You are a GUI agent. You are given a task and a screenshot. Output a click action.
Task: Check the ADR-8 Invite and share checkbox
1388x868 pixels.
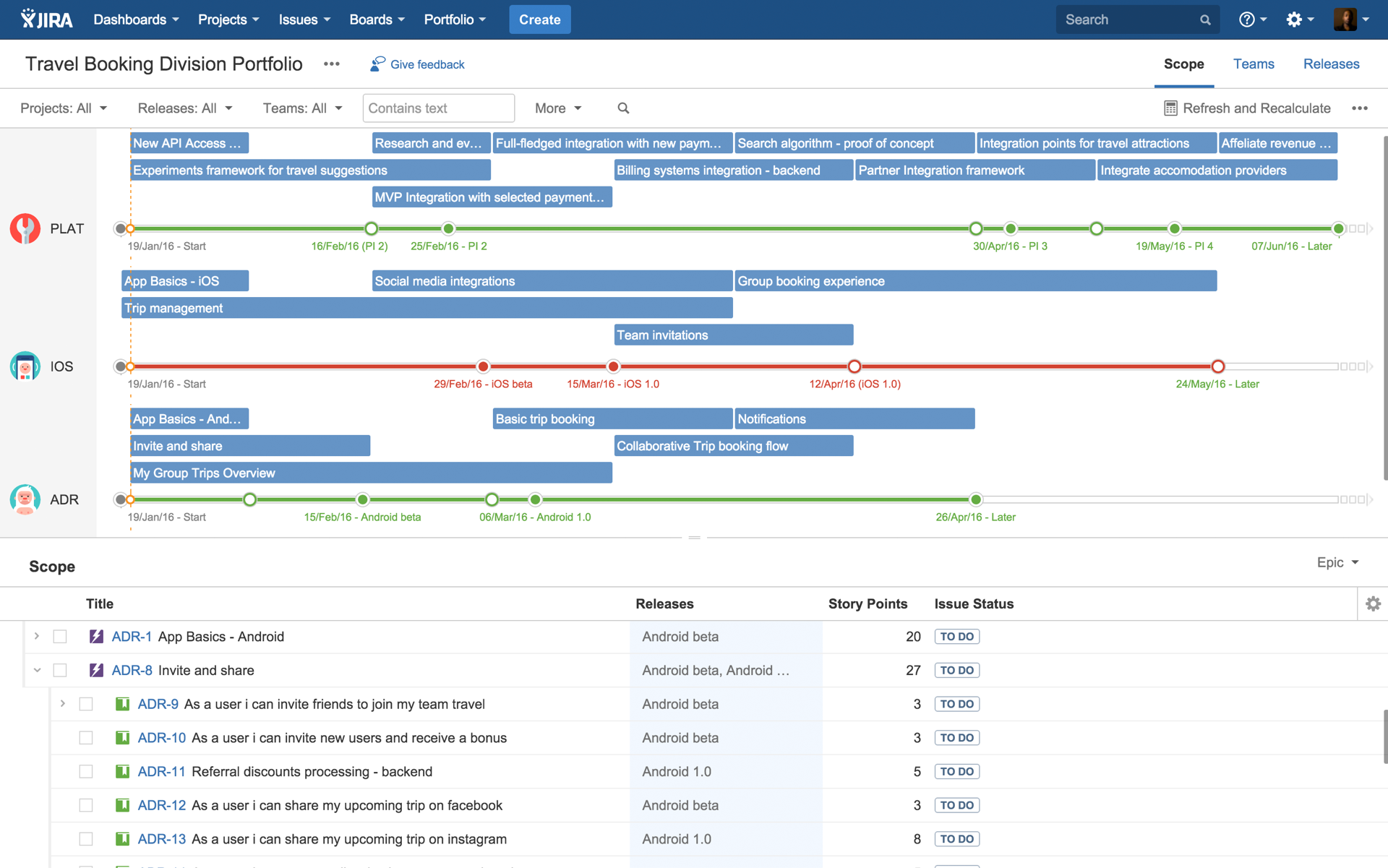[60, 670]
